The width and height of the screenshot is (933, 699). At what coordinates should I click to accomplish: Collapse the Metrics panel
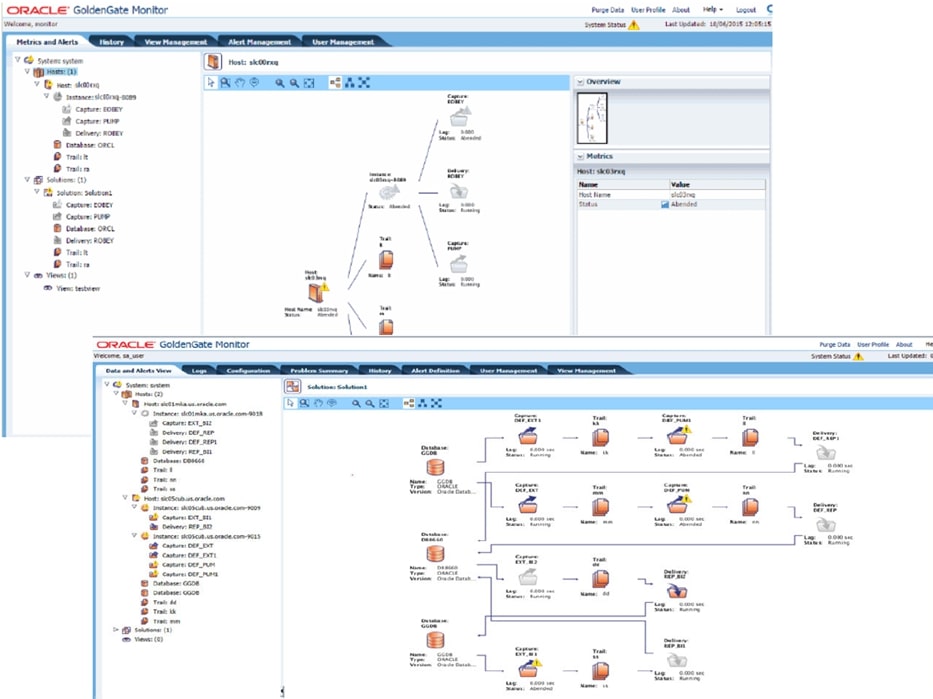point(579,157)
